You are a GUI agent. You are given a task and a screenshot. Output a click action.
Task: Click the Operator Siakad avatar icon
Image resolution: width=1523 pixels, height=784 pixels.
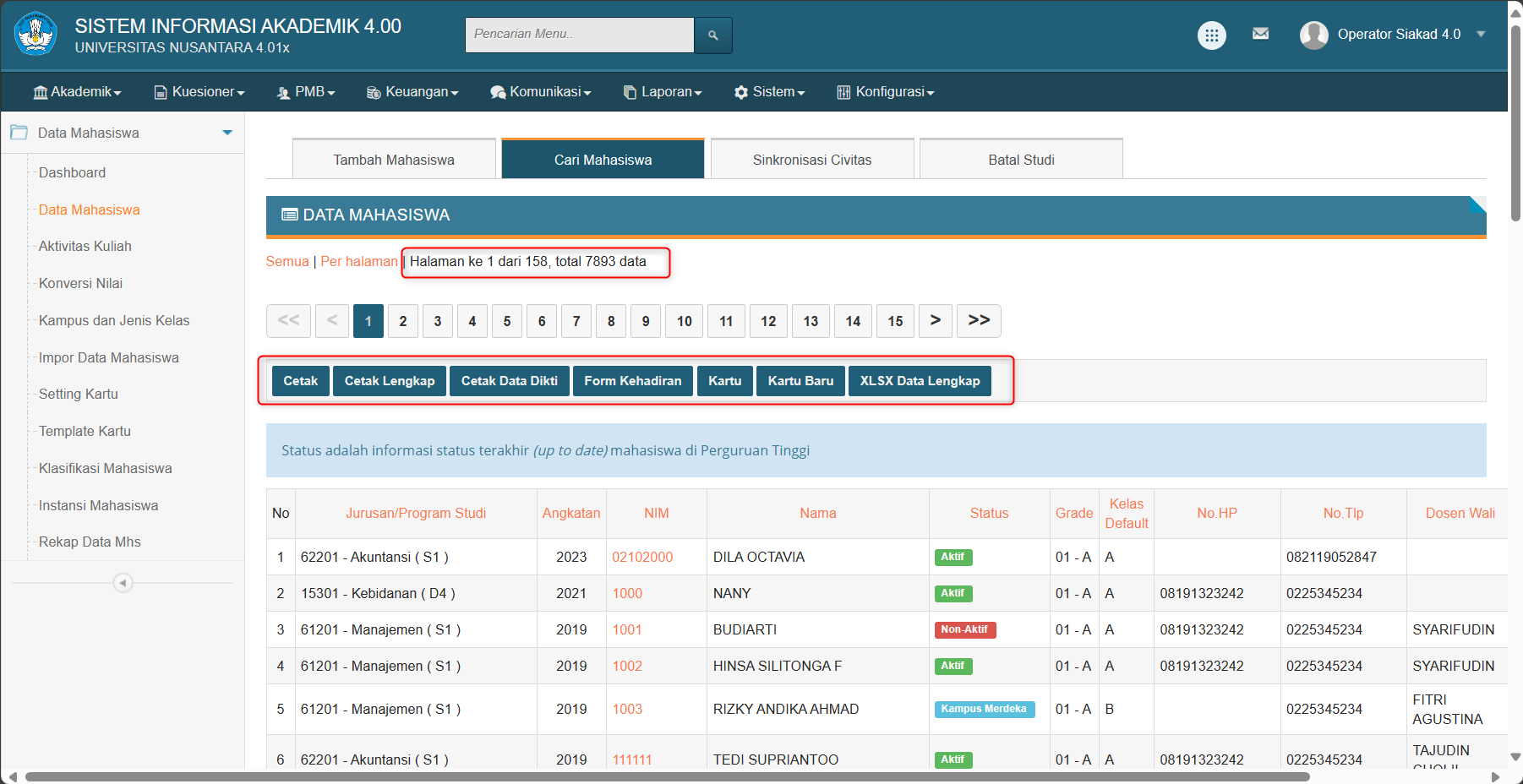pos(1313,35)
